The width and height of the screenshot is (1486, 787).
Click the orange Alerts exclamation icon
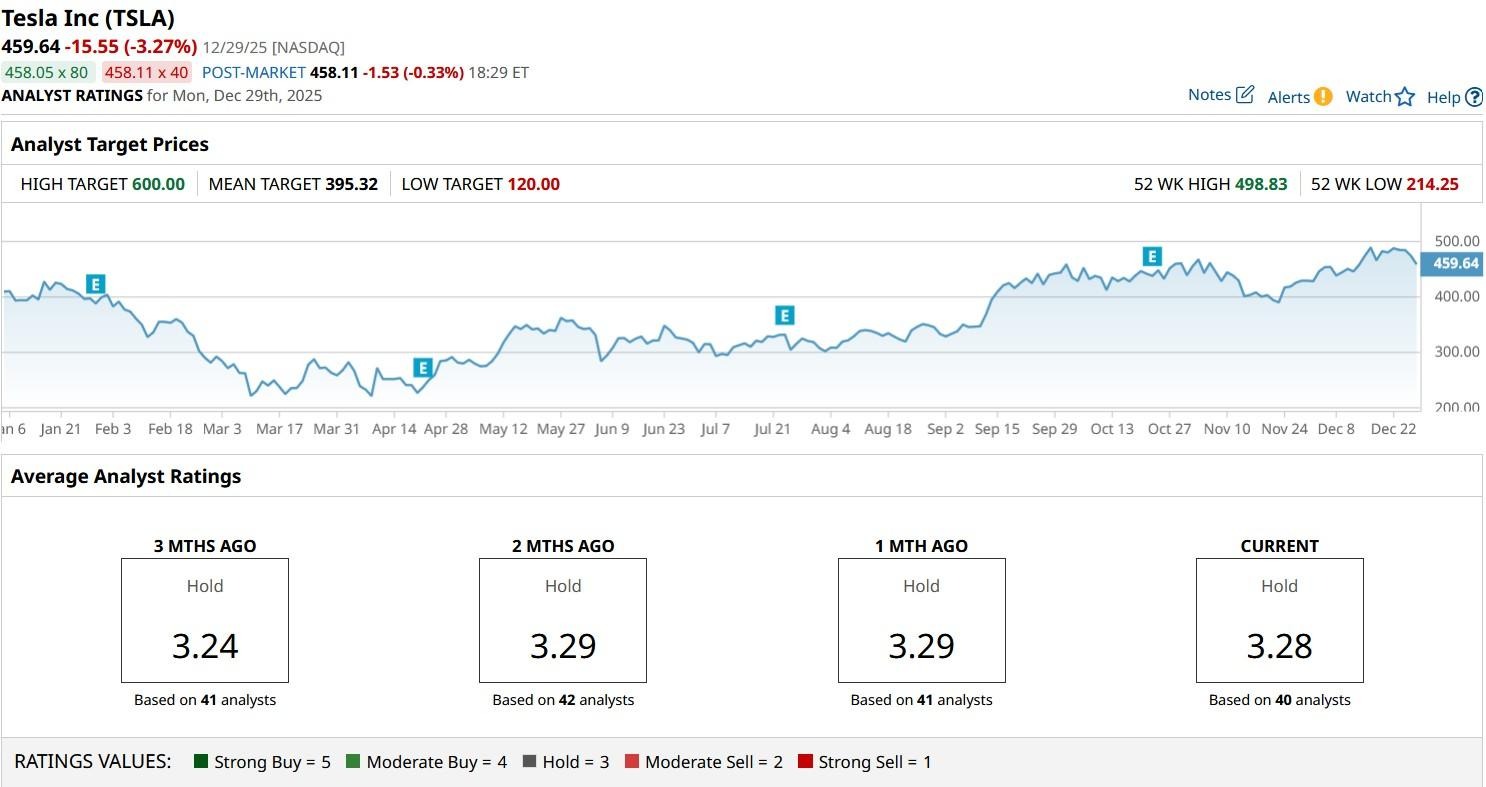coord(1323,97)
